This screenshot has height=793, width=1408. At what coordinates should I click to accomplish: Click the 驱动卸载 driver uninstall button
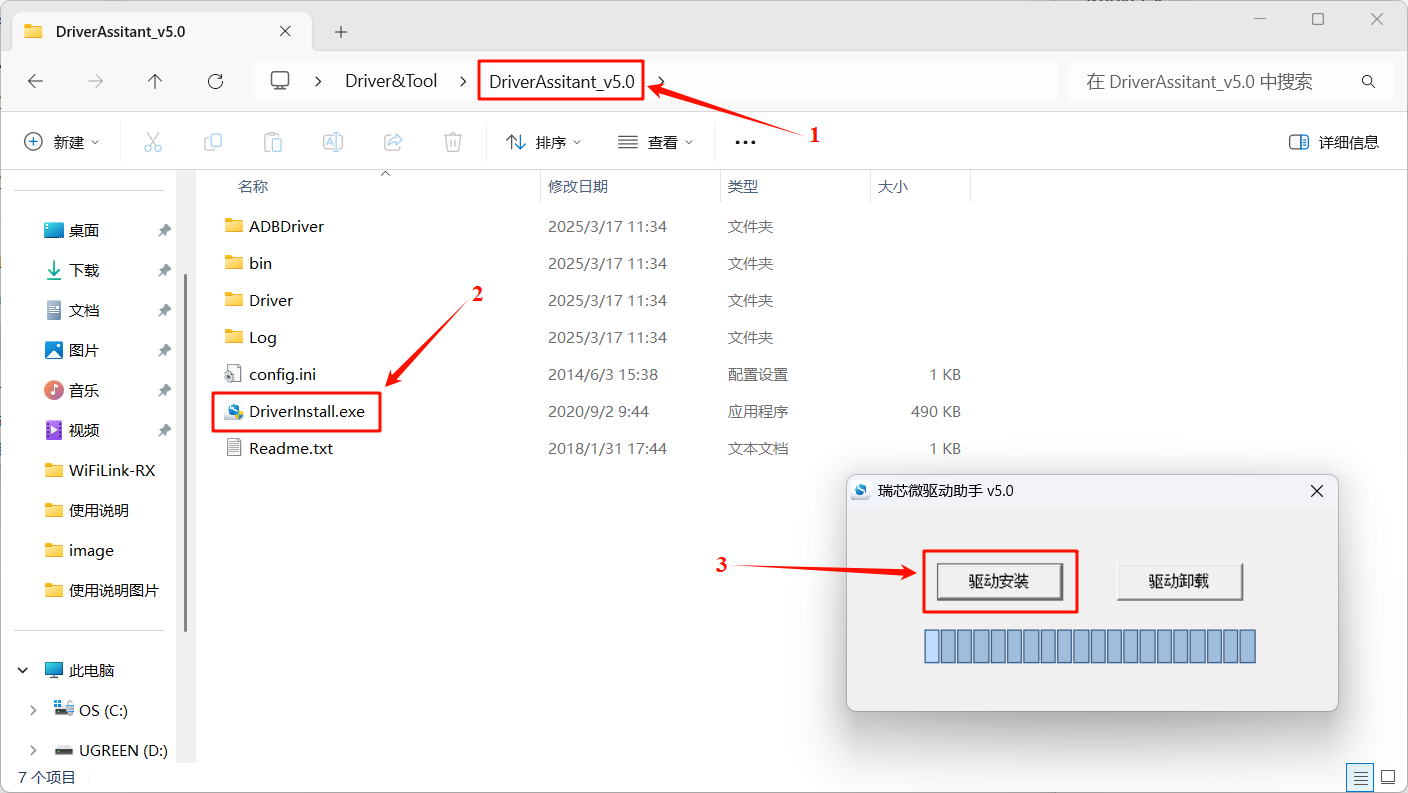click(x=1179, y=581)
